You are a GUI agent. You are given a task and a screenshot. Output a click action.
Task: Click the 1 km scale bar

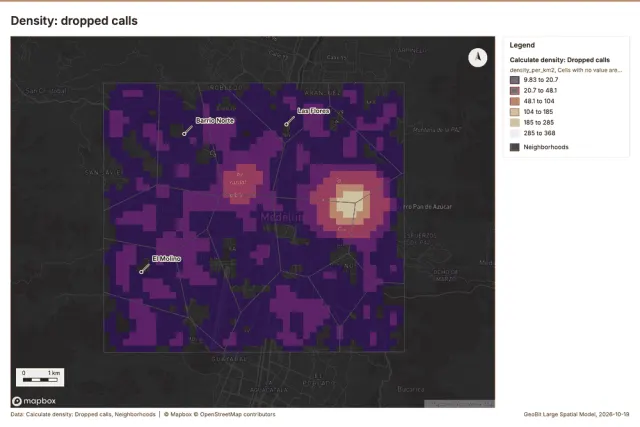(40, 377)
